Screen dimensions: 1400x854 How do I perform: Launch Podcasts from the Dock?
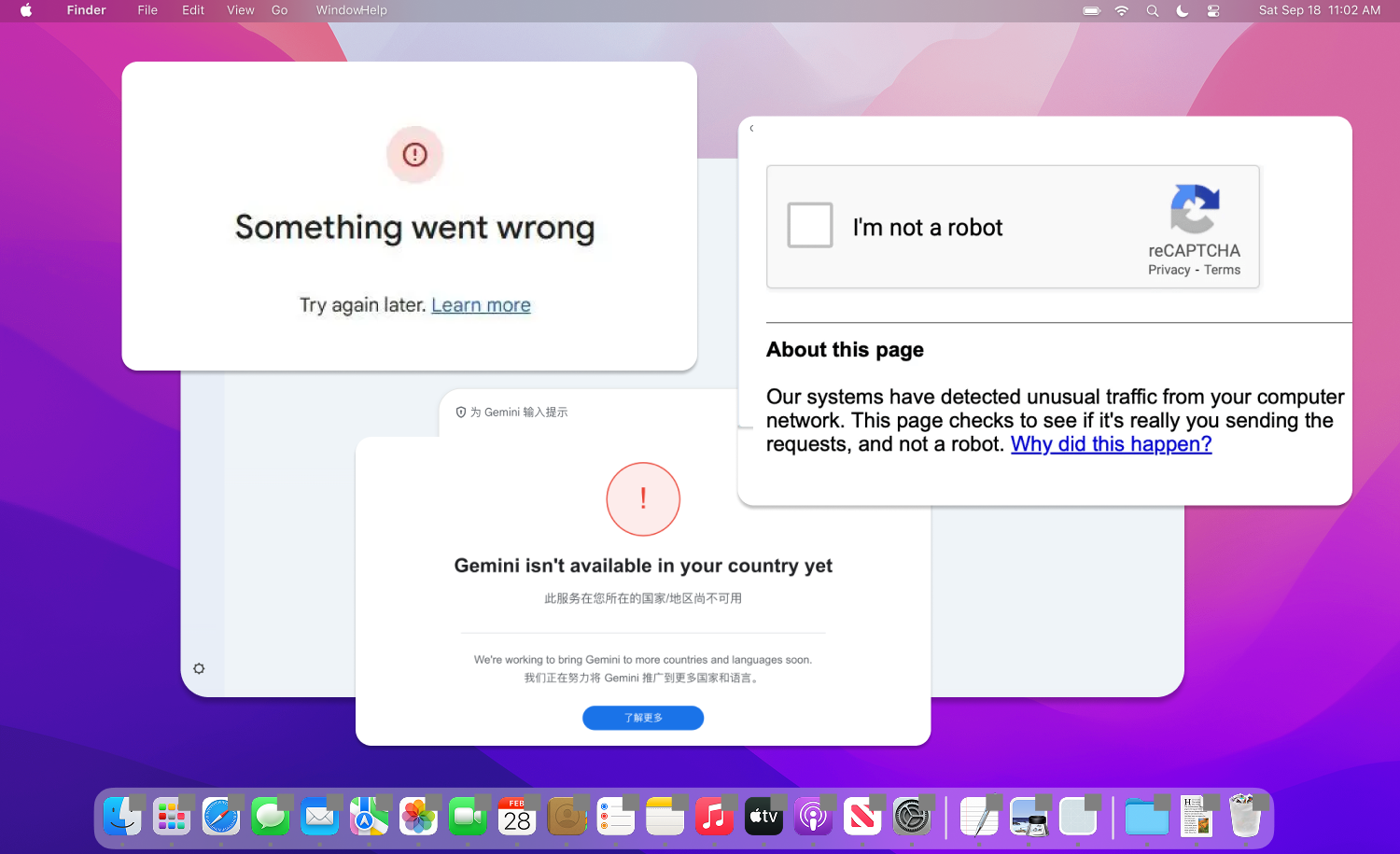(813, 817)
